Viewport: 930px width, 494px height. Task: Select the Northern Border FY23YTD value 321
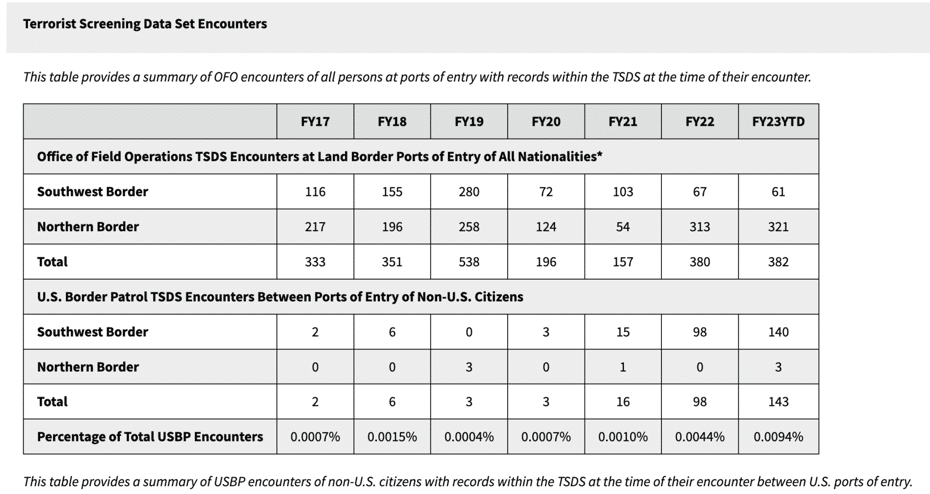tap(778, 227)
